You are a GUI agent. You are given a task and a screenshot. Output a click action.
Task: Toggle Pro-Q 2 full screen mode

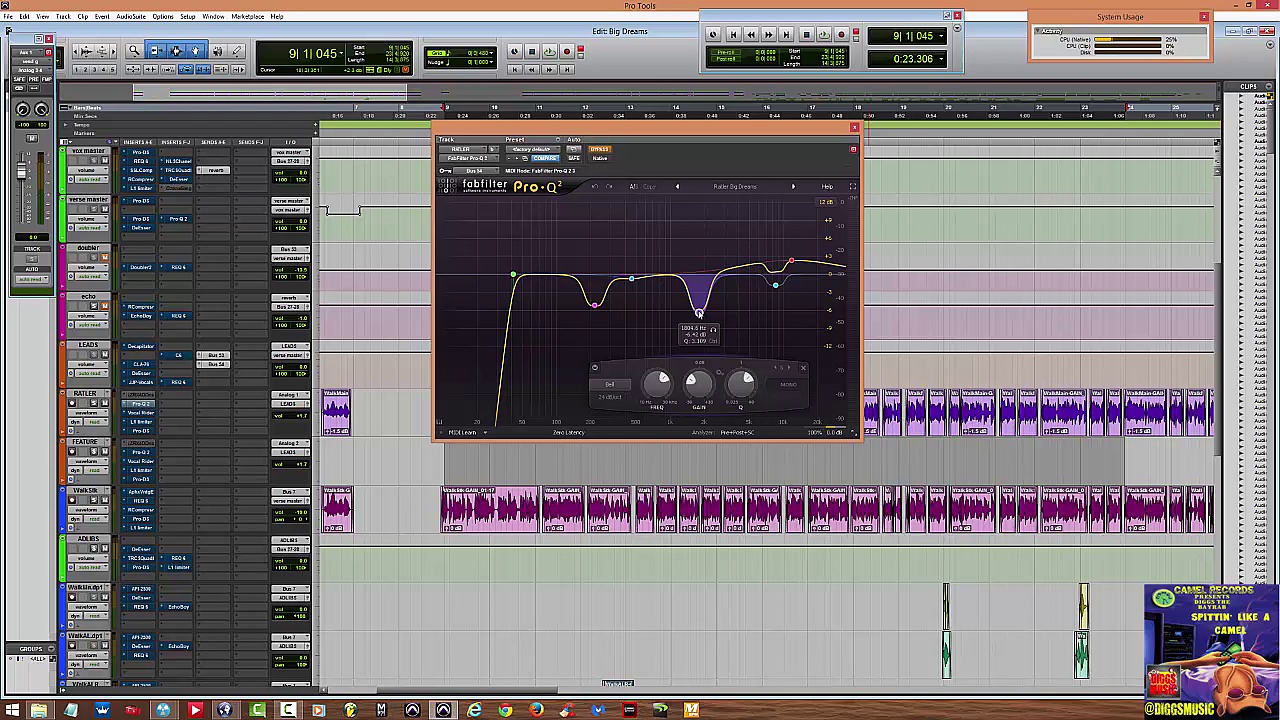click(x=853, y=186)
